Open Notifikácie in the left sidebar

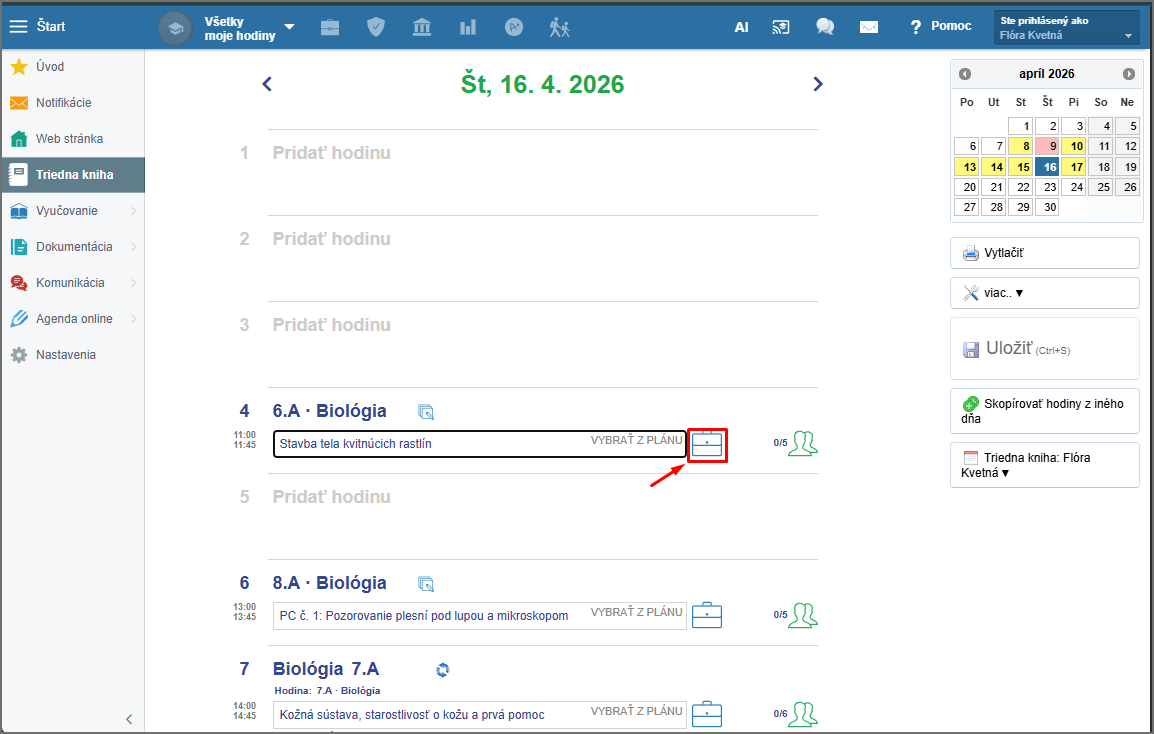[x=64, y=103]
